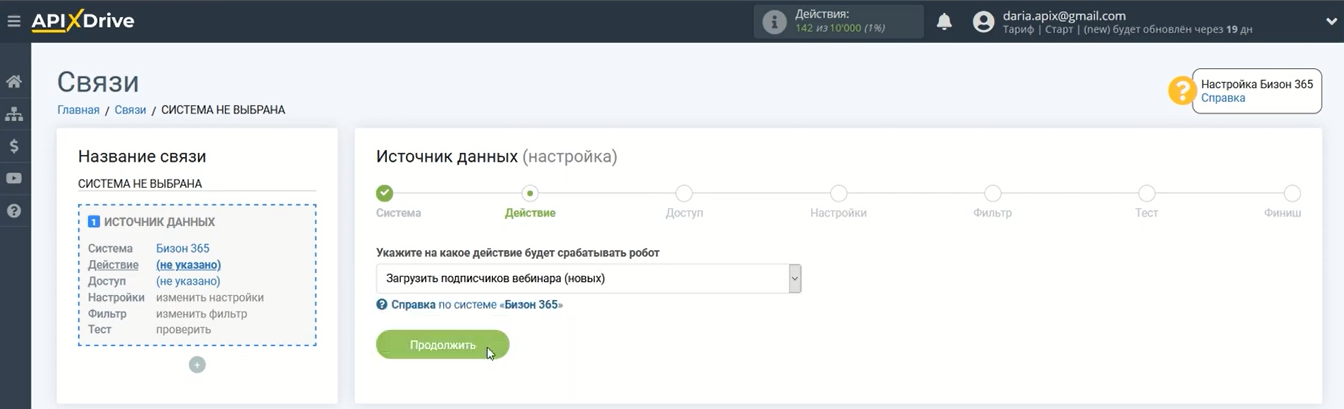Click изменить фильтр text

point(201,313)
